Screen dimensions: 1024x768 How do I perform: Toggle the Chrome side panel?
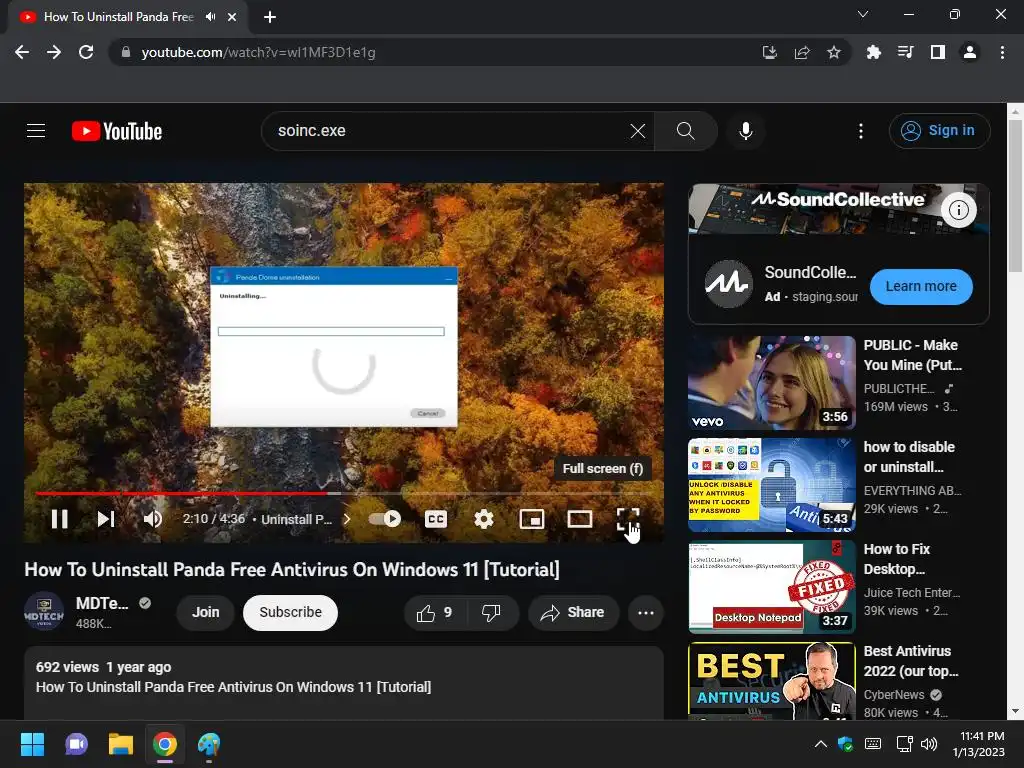(938, 52)
